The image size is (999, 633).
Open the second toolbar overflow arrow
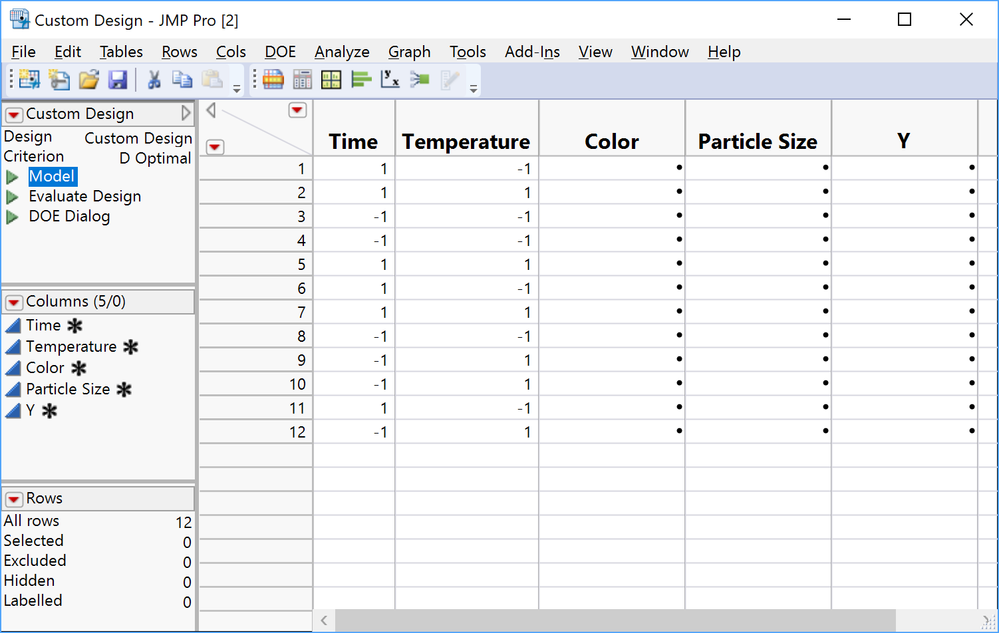pos(473,89)
